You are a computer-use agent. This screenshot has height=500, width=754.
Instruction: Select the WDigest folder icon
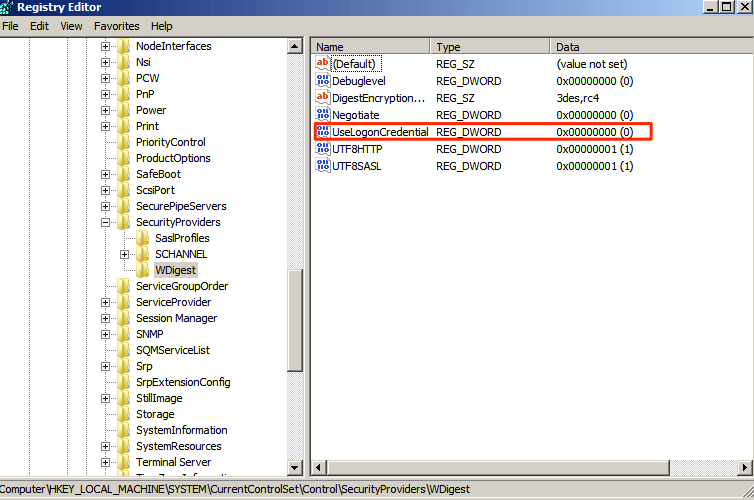(143, 270)
